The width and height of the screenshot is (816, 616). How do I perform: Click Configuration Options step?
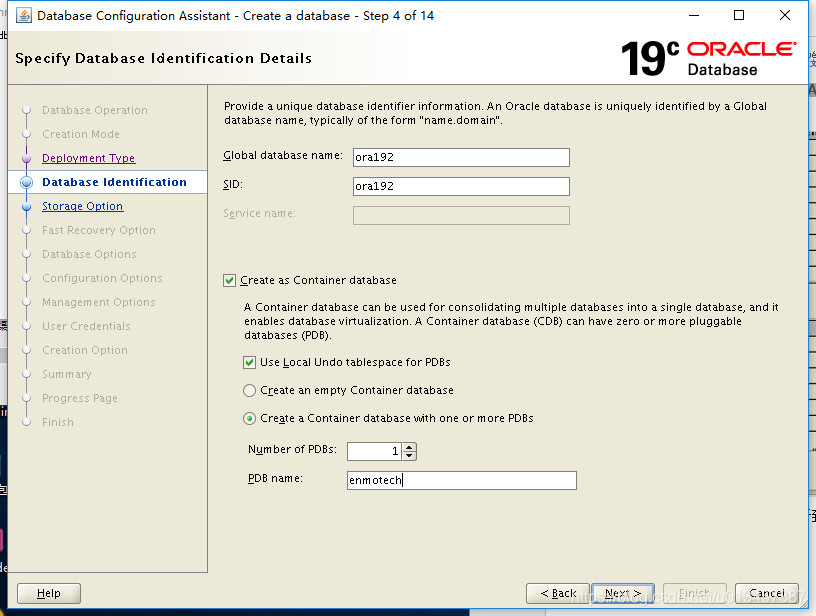102,278
